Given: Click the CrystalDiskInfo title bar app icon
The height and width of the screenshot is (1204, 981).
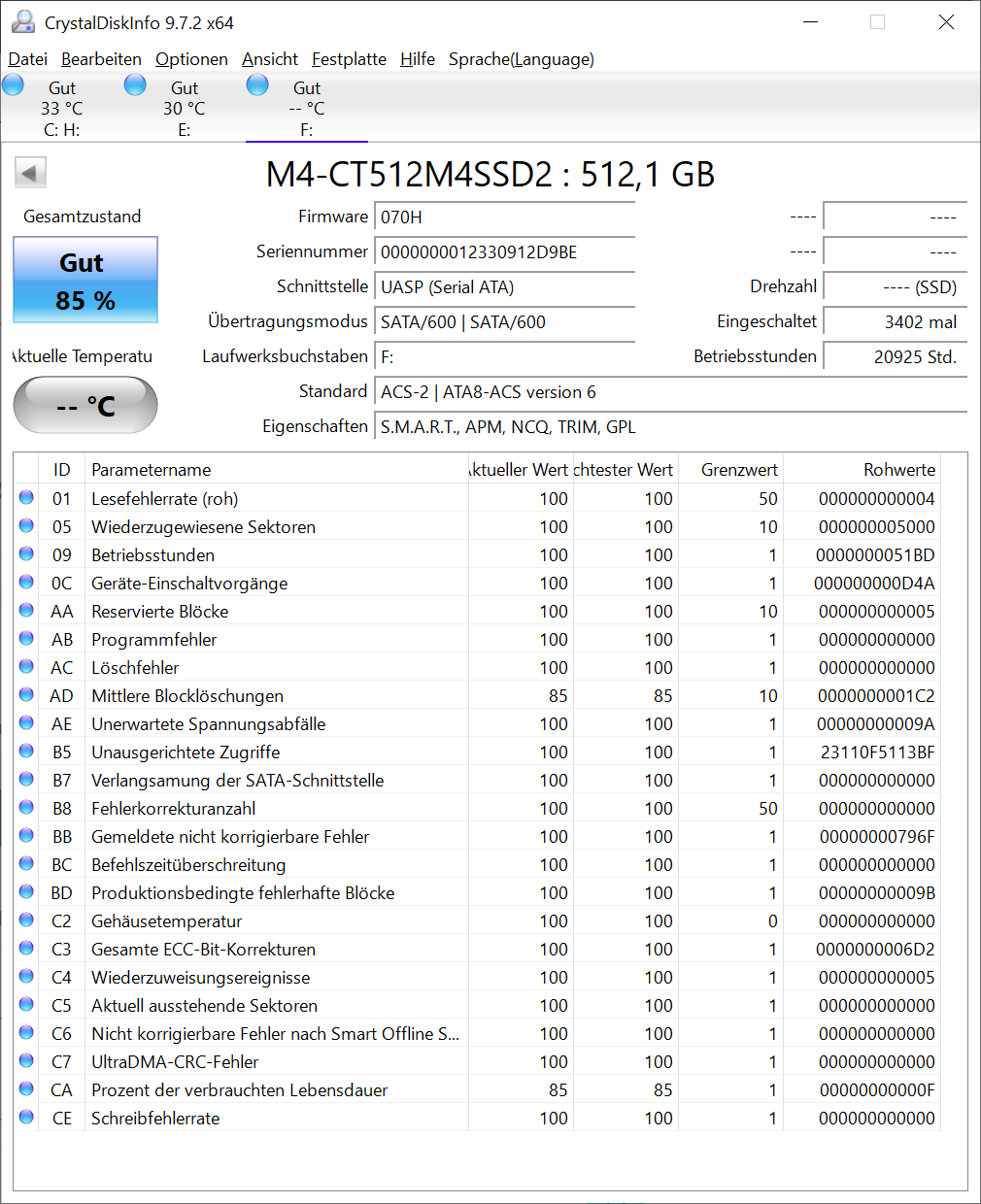Looking at the screenshot, I should 23,21.
